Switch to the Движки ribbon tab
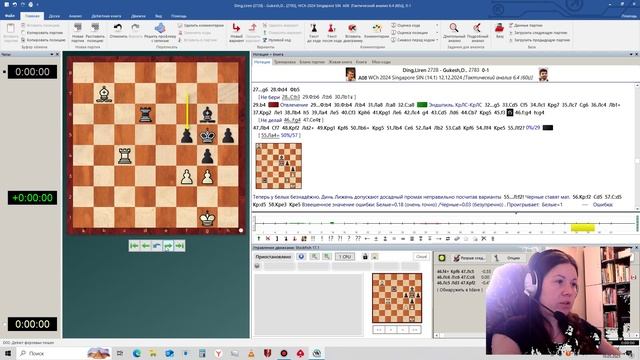Viewport: 640px width, 360px height. point(138,16)
